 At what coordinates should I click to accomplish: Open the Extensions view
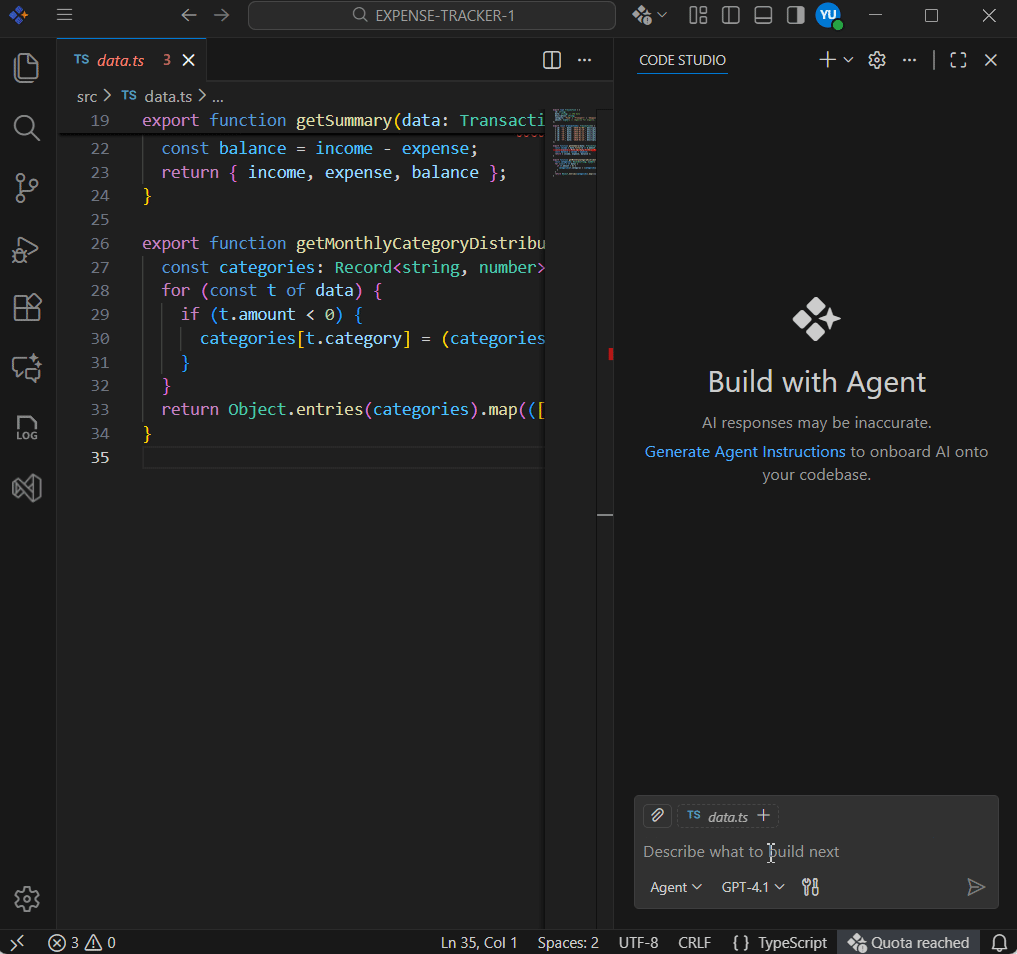(x=26, y=308)
